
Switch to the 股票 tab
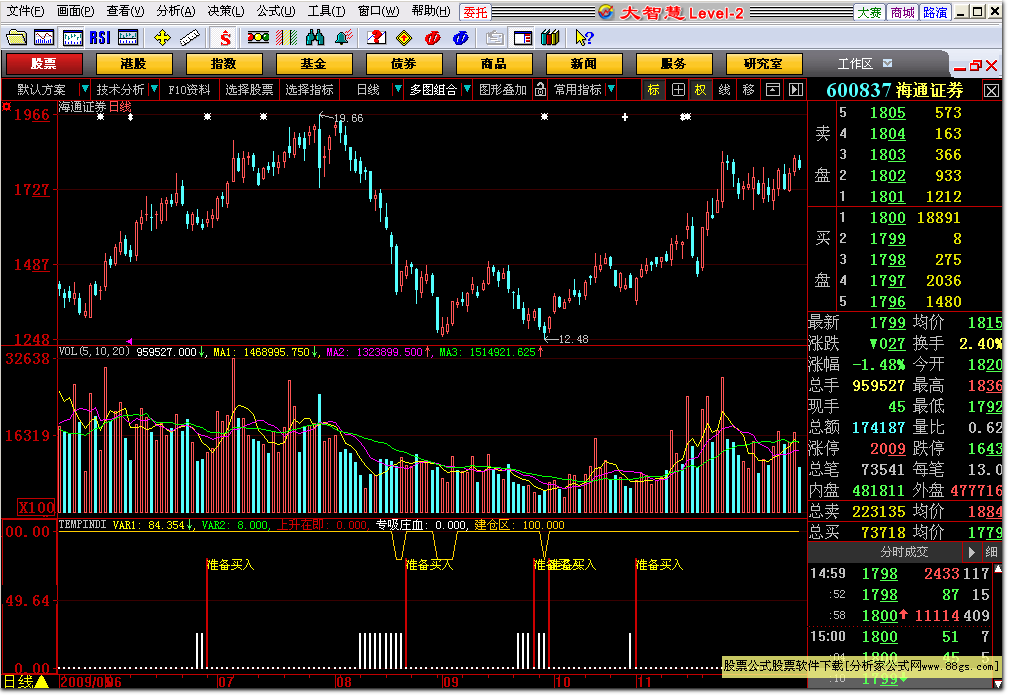pyautogui.click(x=44, y=64)
